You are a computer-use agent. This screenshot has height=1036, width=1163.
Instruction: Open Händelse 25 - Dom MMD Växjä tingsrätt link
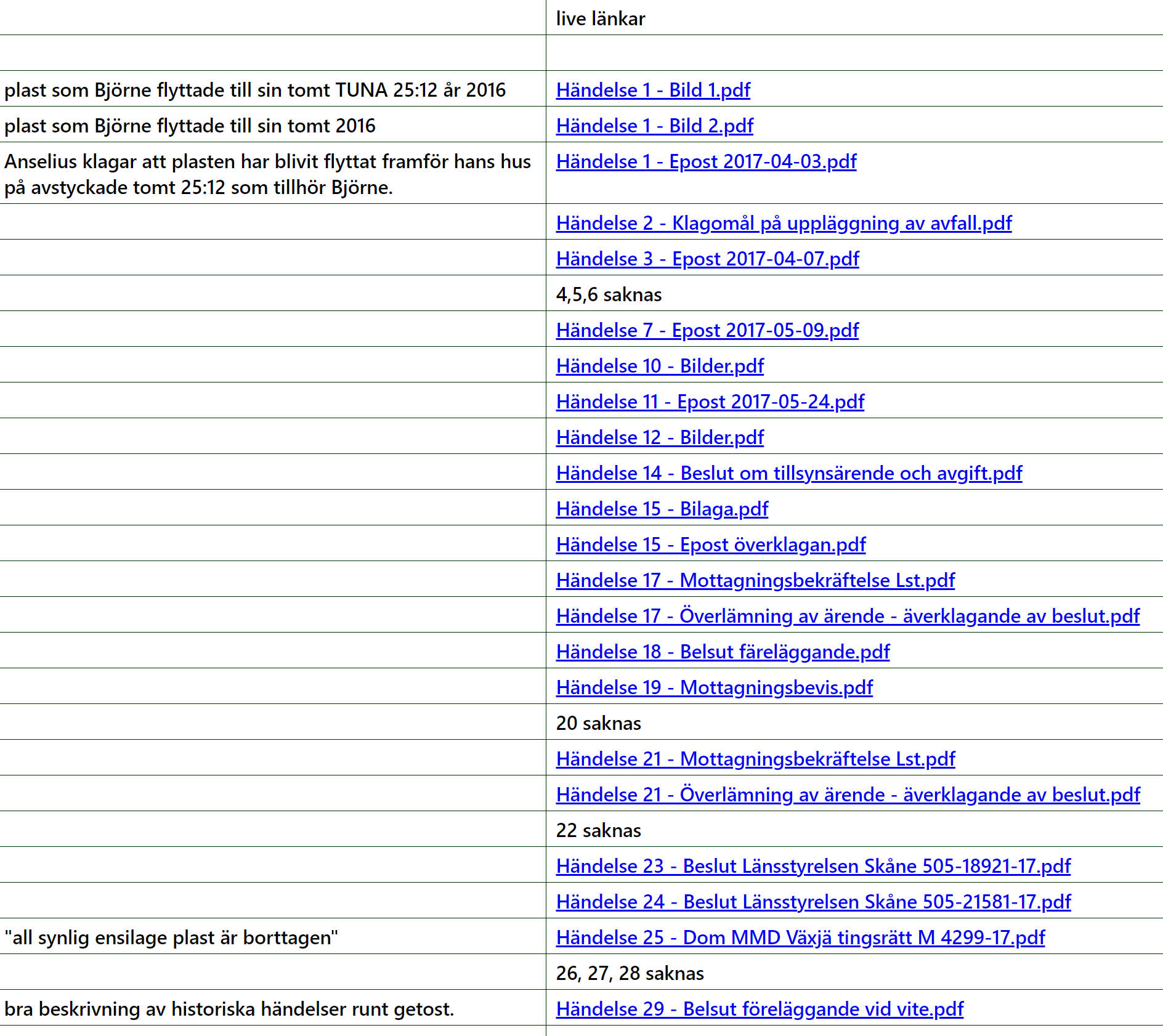[x=800, y=937]
